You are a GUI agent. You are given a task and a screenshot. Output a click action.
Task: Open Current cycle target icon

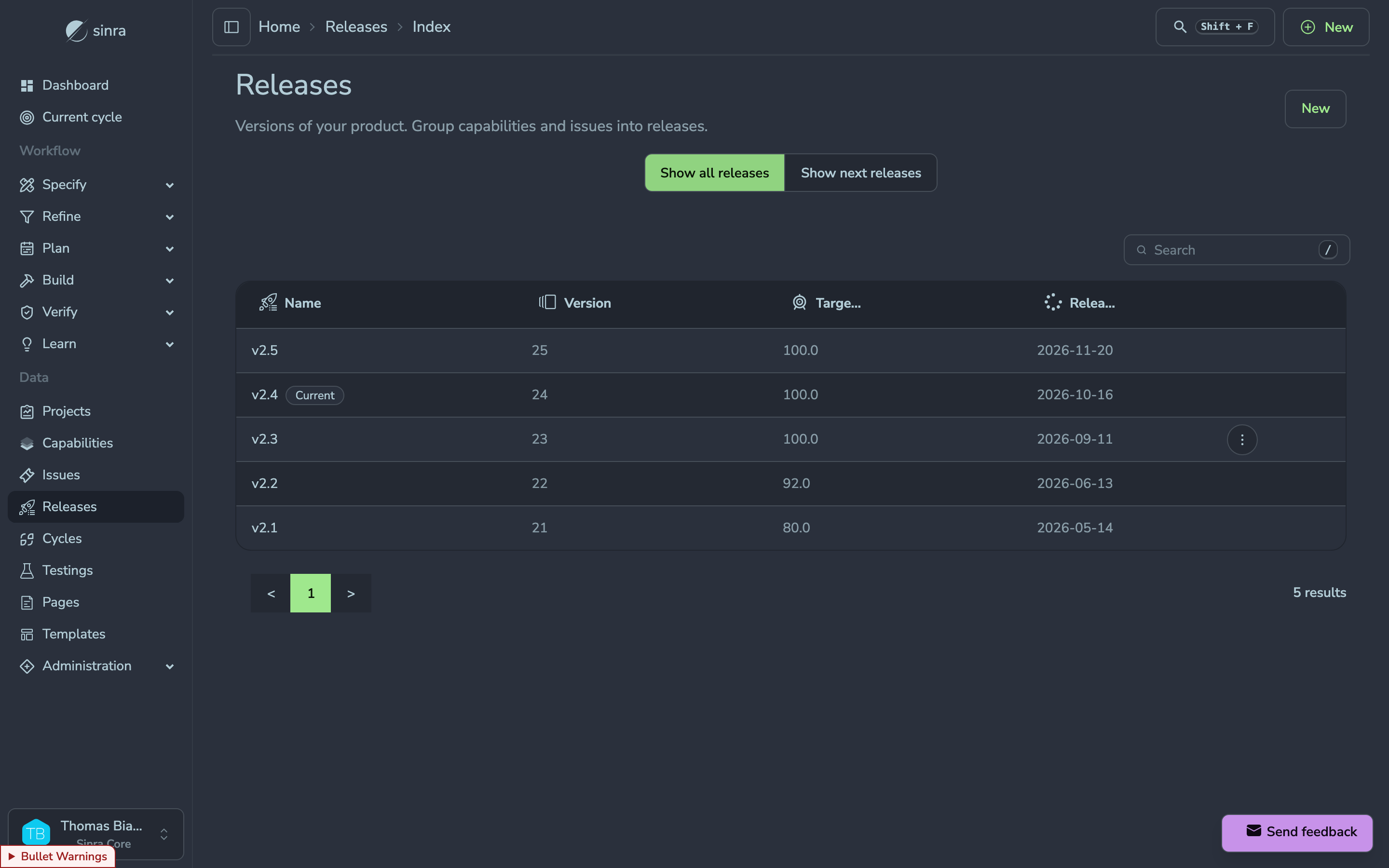(x=27, y=118)
